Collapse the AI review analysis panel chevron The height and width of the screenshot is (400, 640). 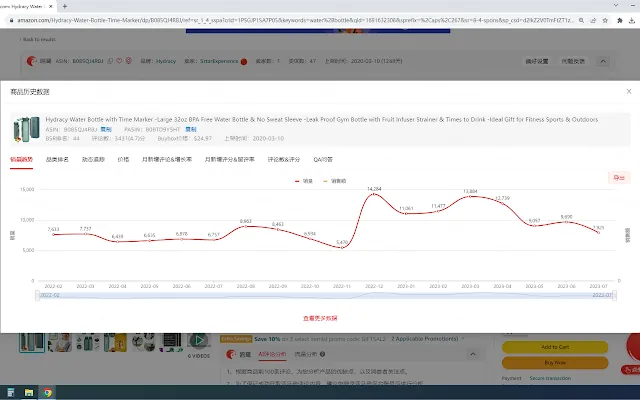pos(473,354)
